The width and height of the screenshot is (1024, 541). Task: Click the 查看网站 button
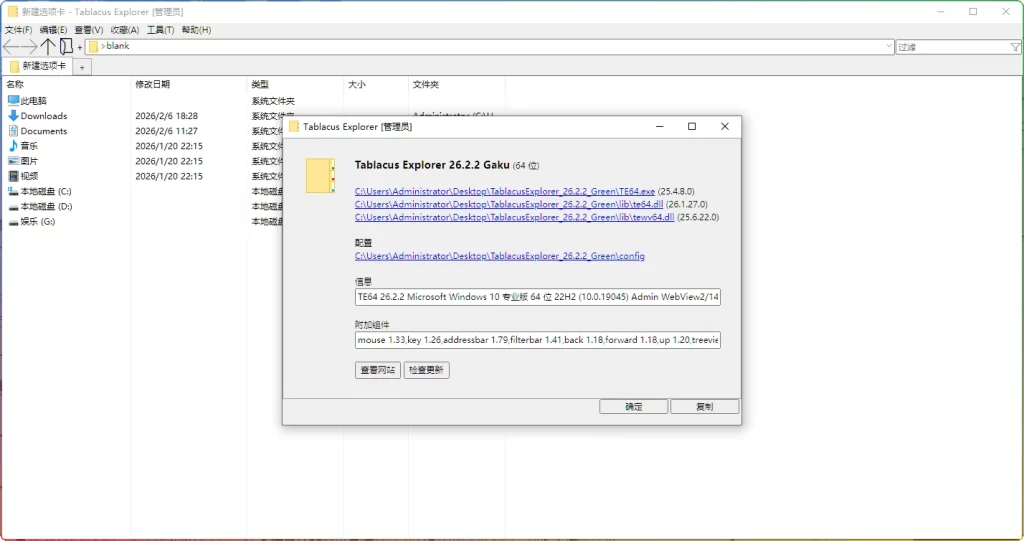coord(377,370)
